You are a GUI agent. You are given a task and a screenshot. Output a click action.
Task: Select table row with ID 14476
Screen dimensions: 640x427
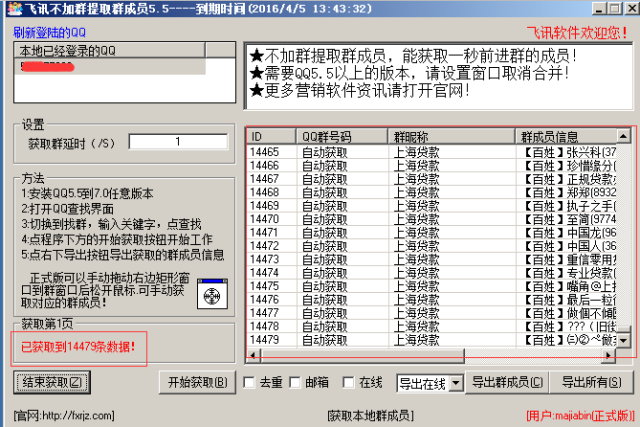tap(432, 300)
